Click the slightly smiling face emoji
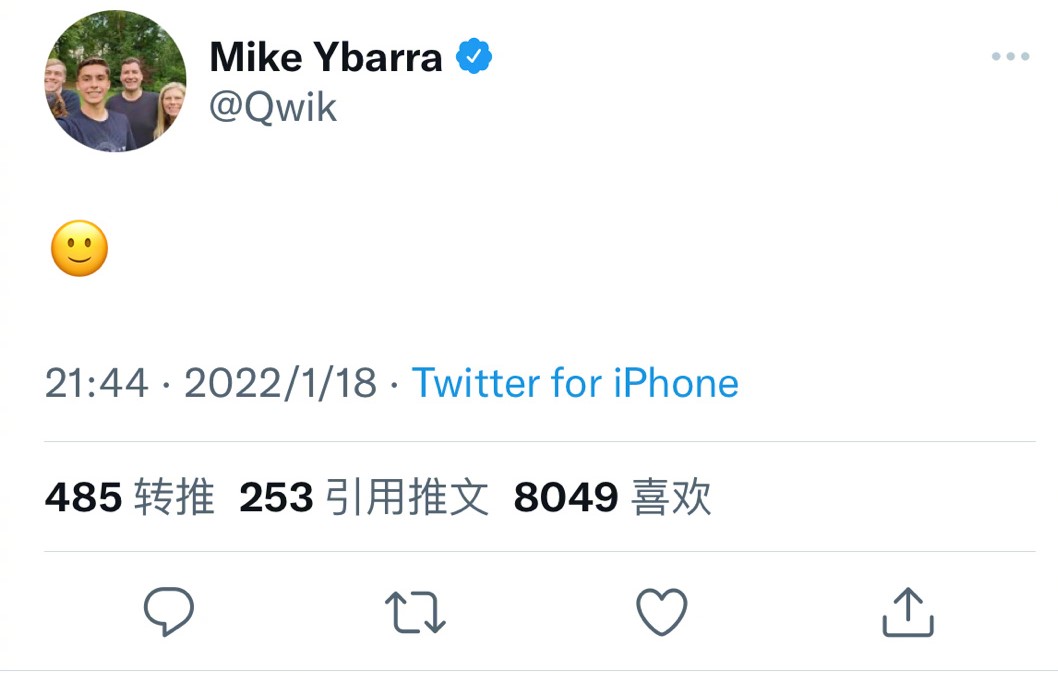Image resolution: width=1058 pixels, height=673 pixels. pyautogui.click(x=79, y=249)
